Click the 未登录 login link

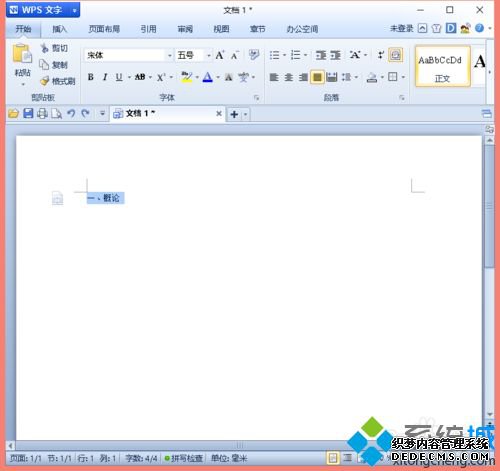(402, 28)
